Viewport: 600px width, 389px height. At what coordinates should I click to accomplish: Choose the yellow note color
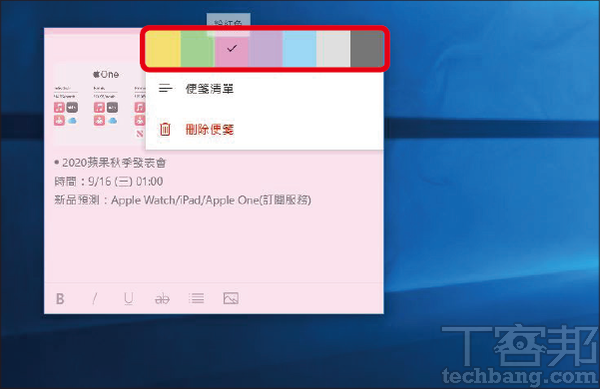pyautogui.click(x=163, y=49)
